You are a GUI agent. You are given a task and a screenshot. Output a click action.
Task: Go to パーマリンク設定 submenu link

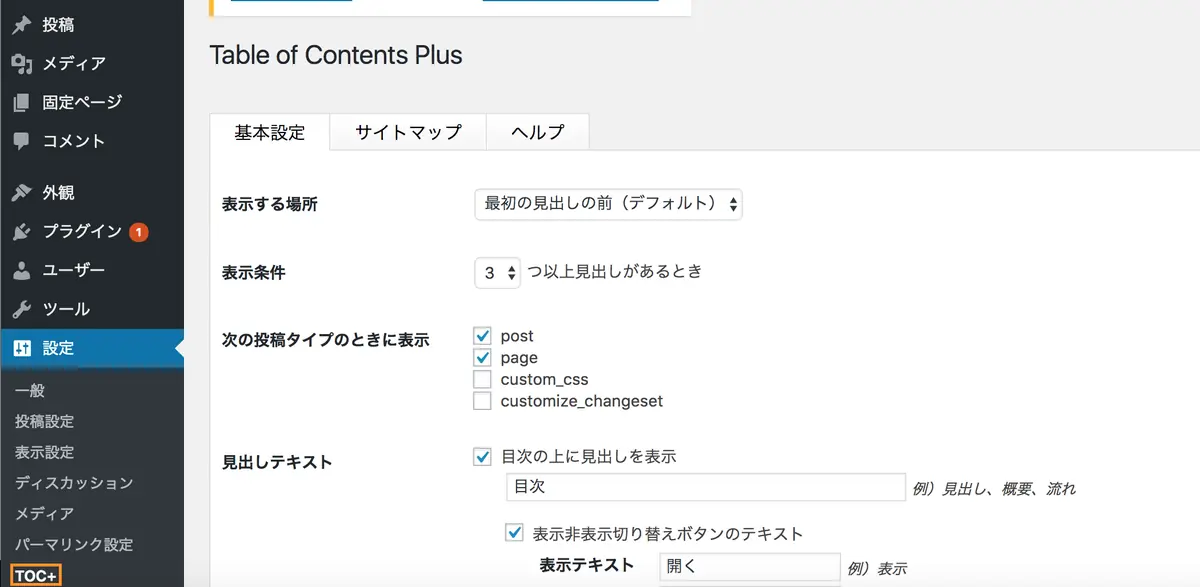click(x=74, y=545)
